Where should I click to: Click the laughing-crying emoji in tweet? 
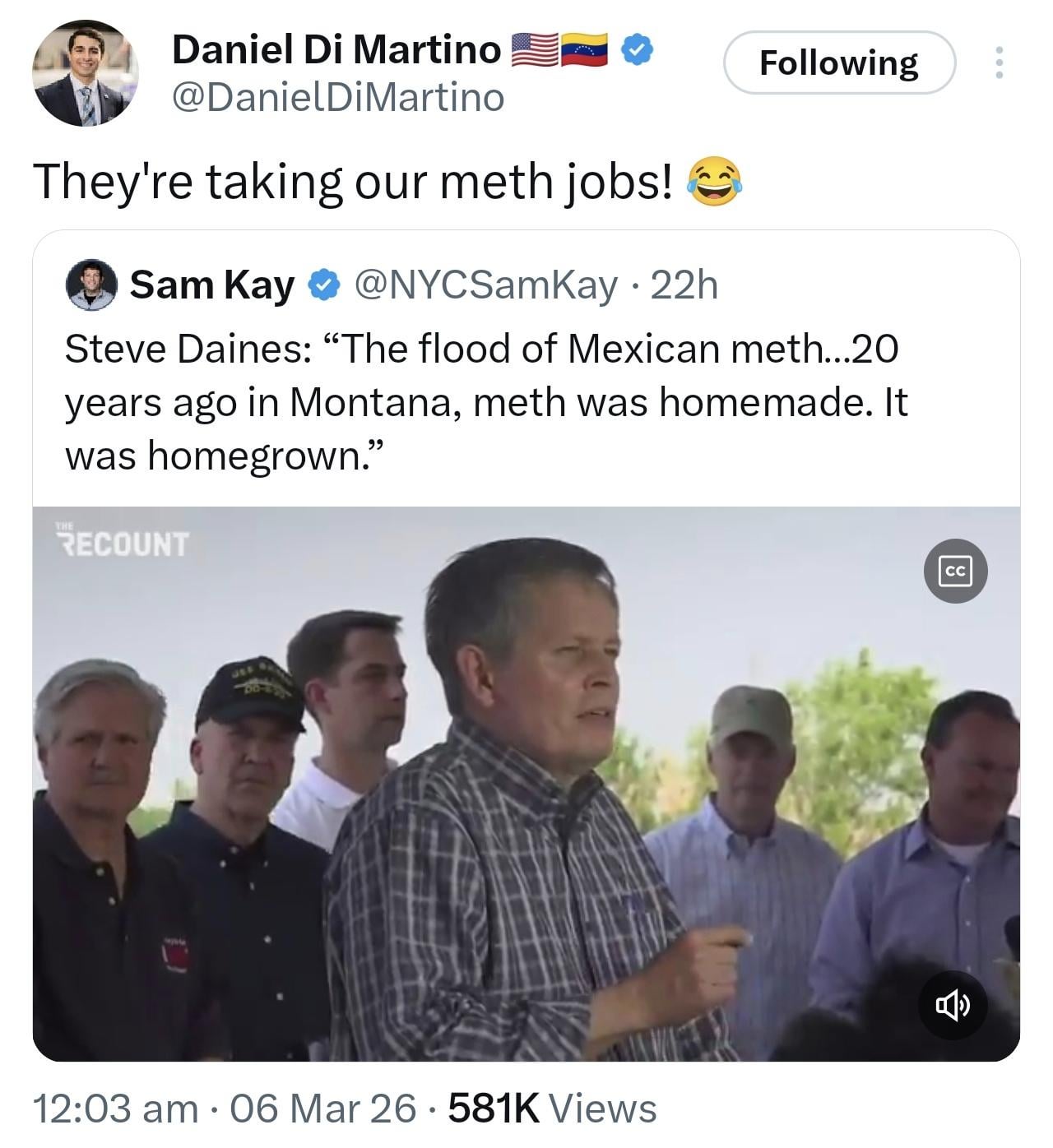(x=713, y=181)
